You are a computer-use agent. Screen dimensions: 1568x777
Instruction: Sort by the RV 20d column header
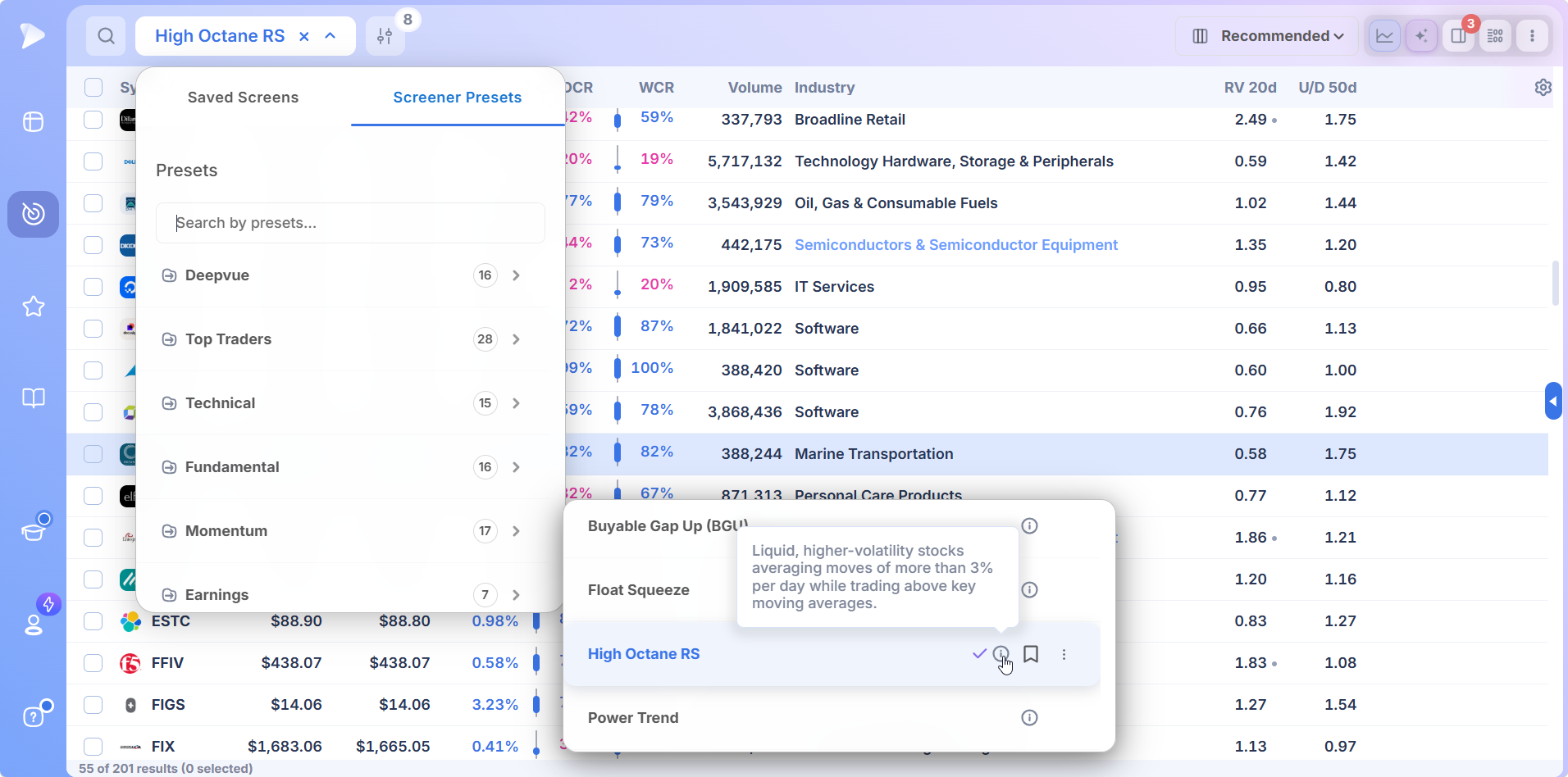1250,88
